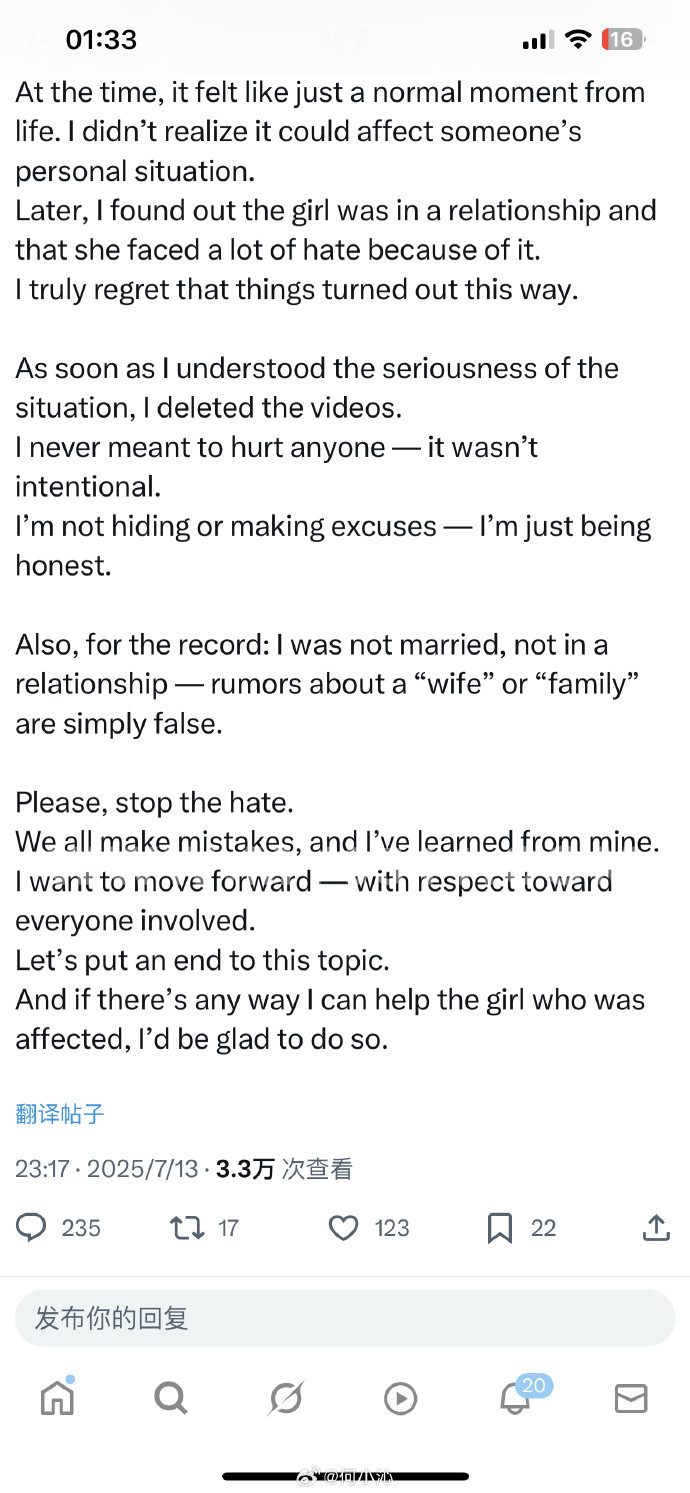Go to Home tab in bottom bar
The image size is (690, 1493).
(57, 1398)
